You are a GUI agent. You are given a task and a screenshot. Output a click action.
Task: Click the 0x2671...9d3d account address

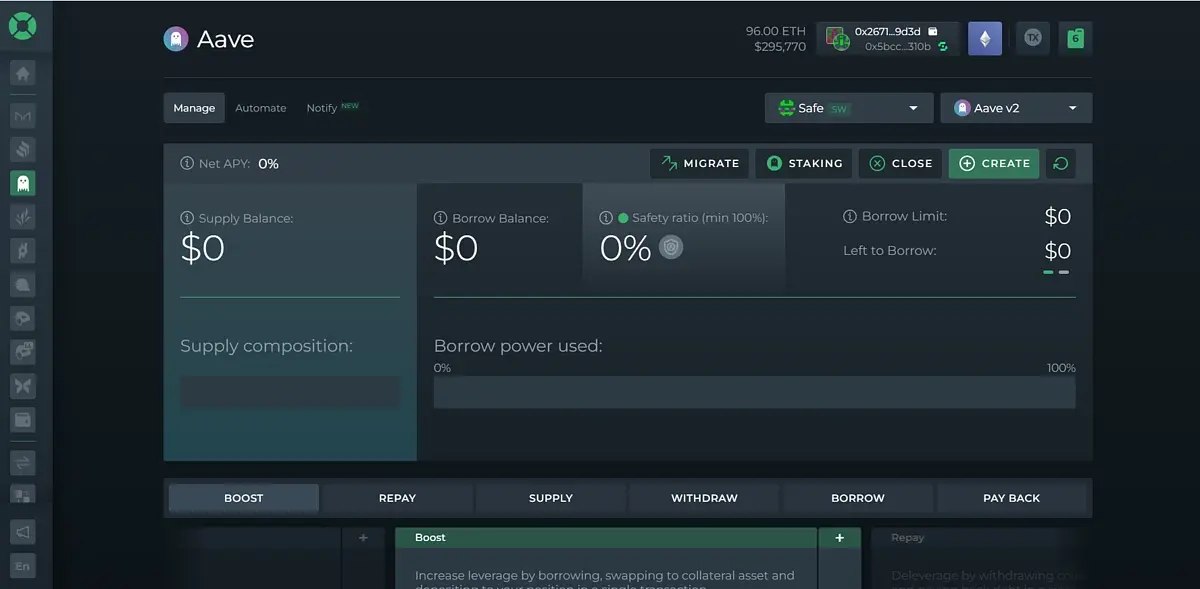click(x=887, y=31)
